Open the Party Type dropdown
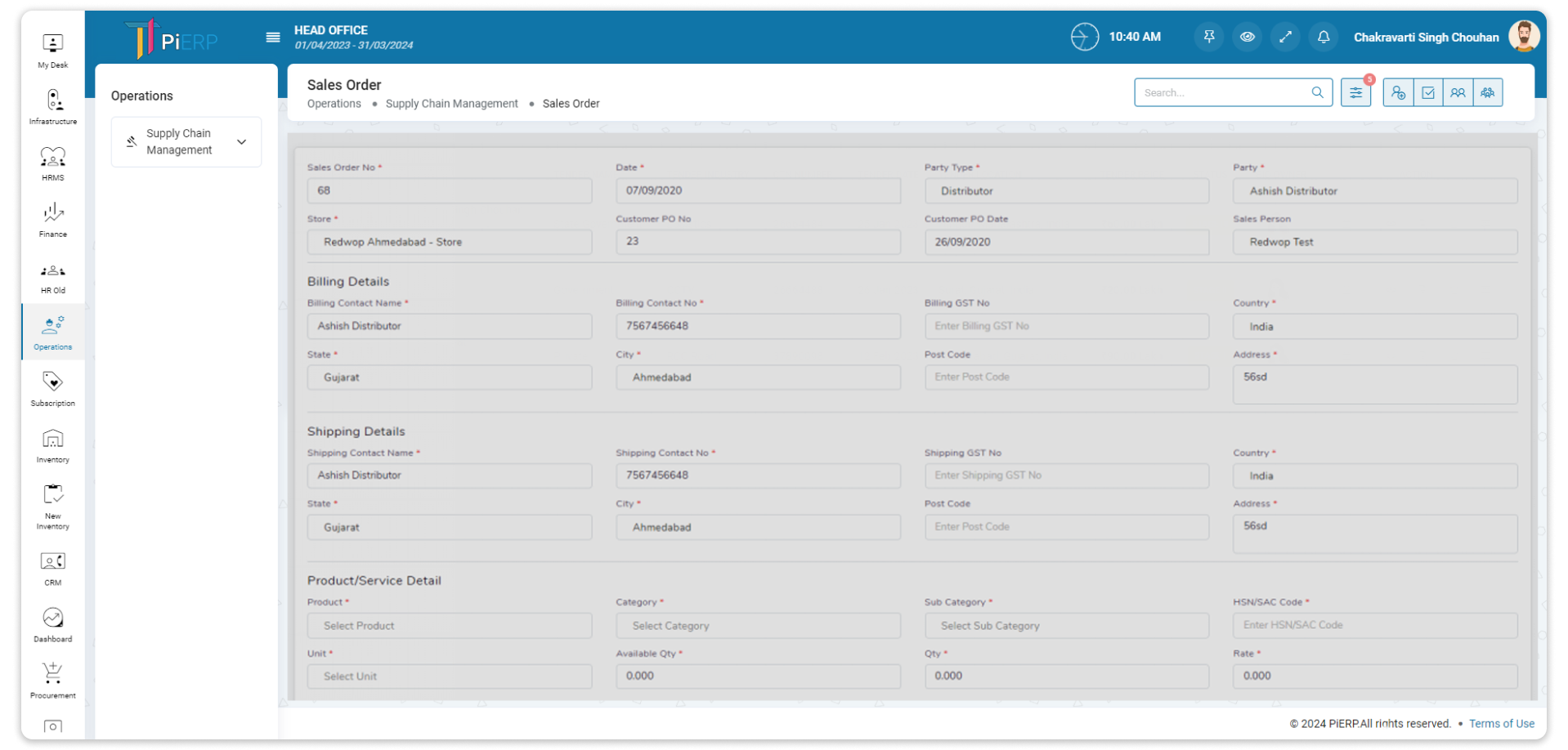1568x750 pixels. tap(1066, 191)
